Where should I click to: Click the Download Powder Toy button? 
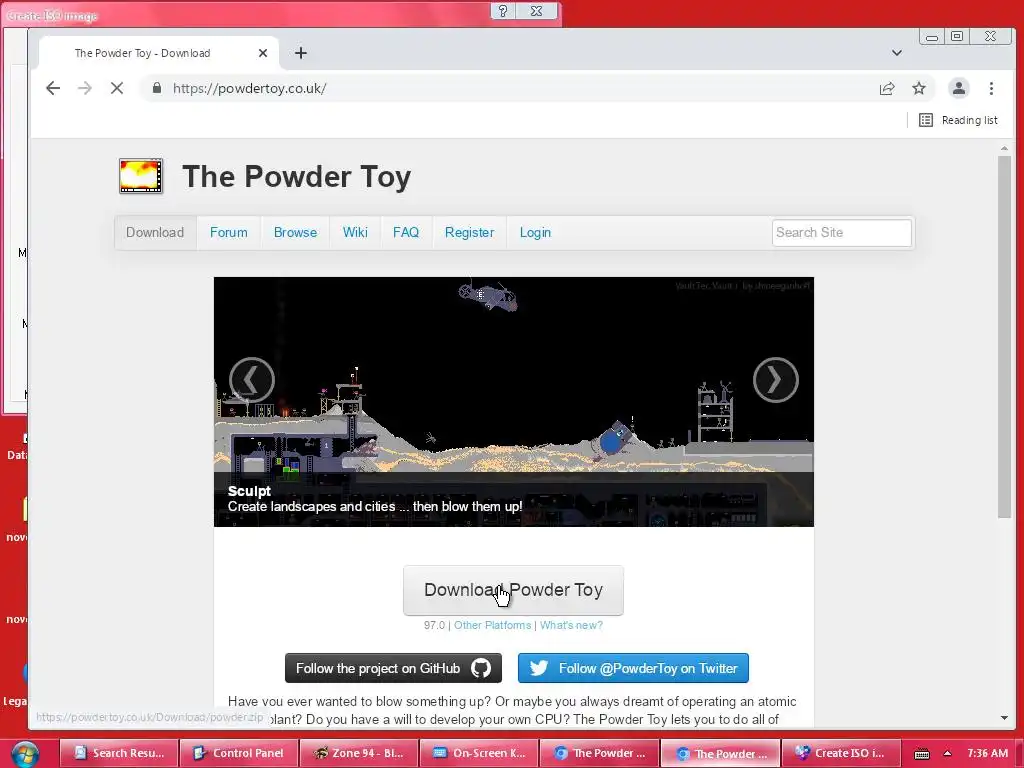coord(513,590)
